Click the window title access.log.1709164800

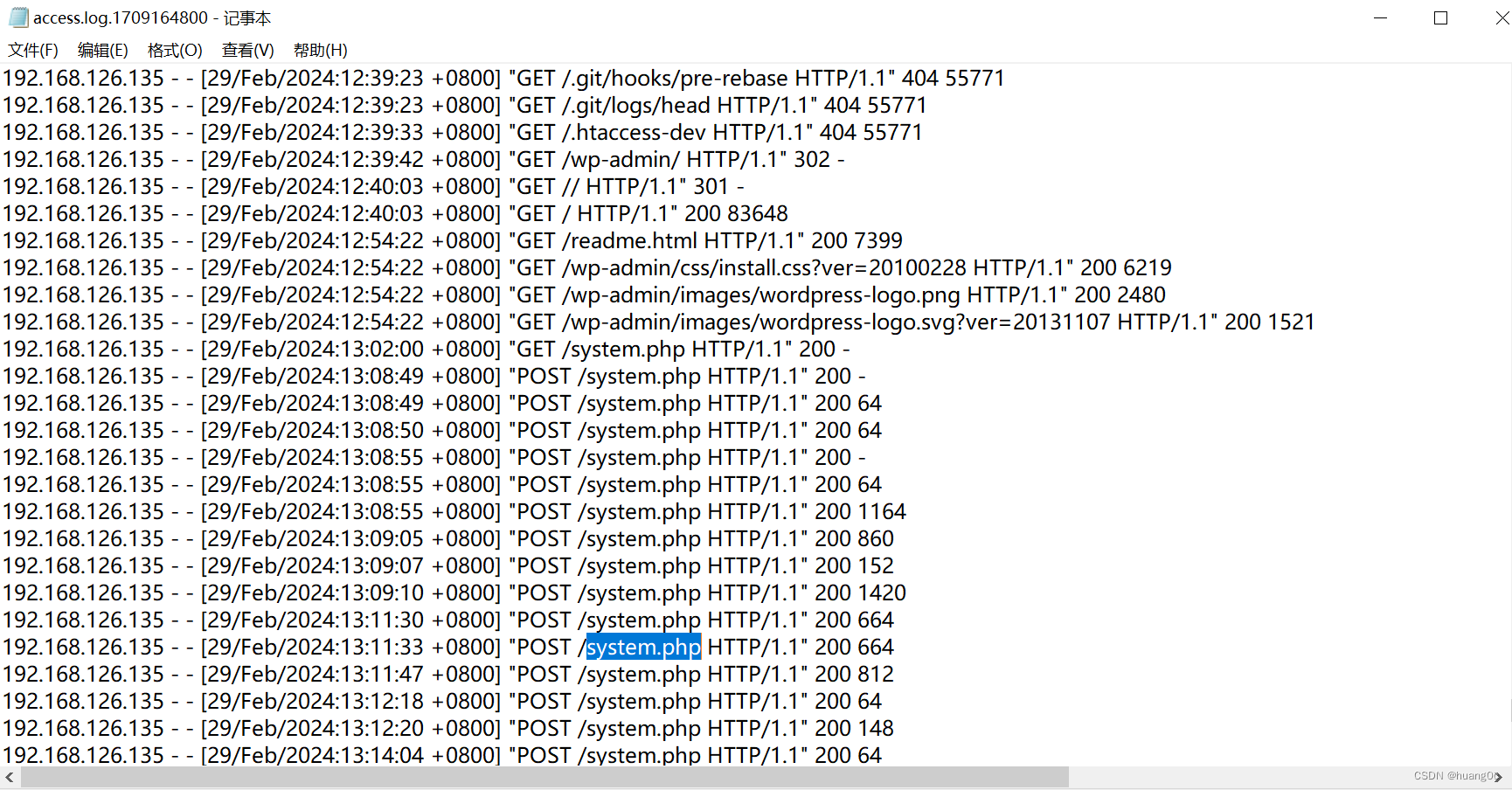pyautogui.click(x=121, y=17)
